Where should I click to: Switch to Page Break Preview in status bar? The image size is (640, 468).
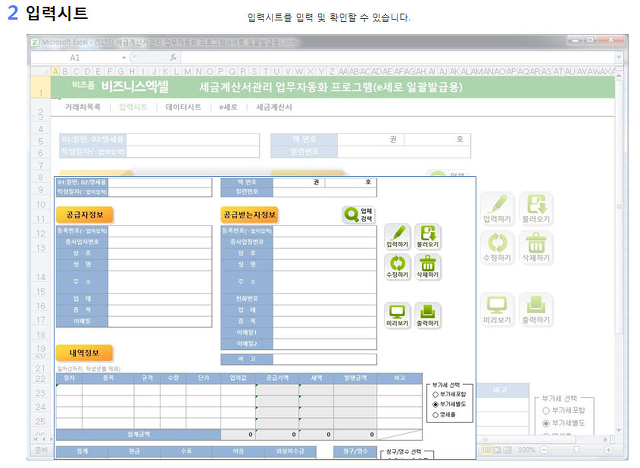coord(507,450)
